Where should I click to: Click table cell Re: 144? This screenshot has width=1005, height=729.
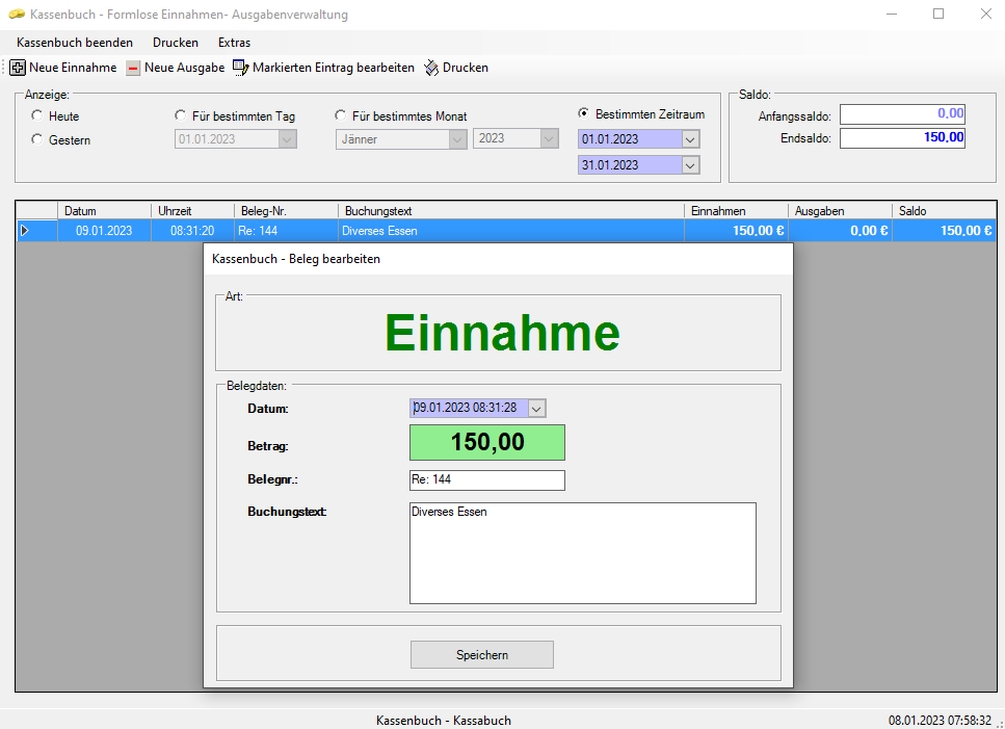point(287,231)
